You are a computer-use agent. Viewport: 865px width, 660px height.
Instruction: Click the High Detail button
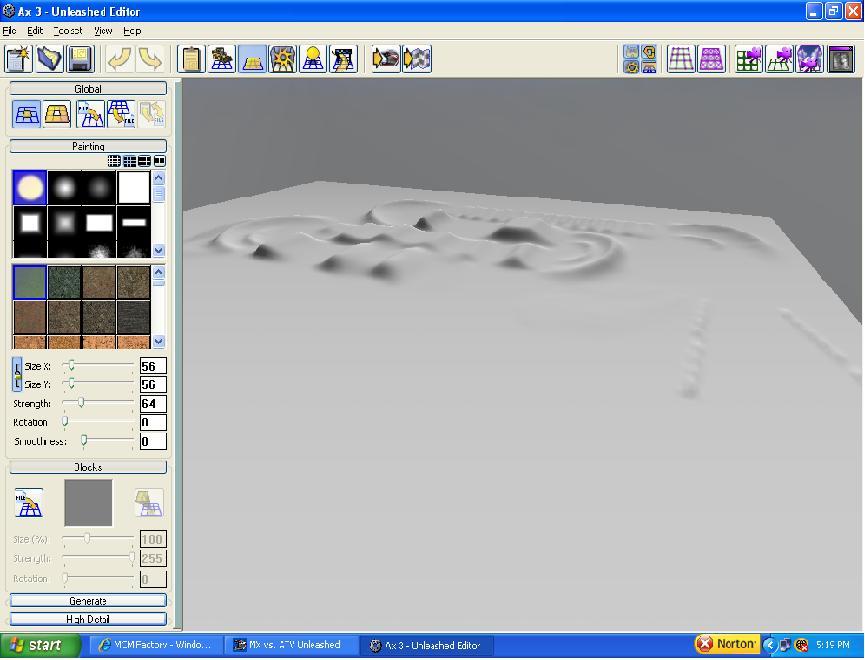88,619
